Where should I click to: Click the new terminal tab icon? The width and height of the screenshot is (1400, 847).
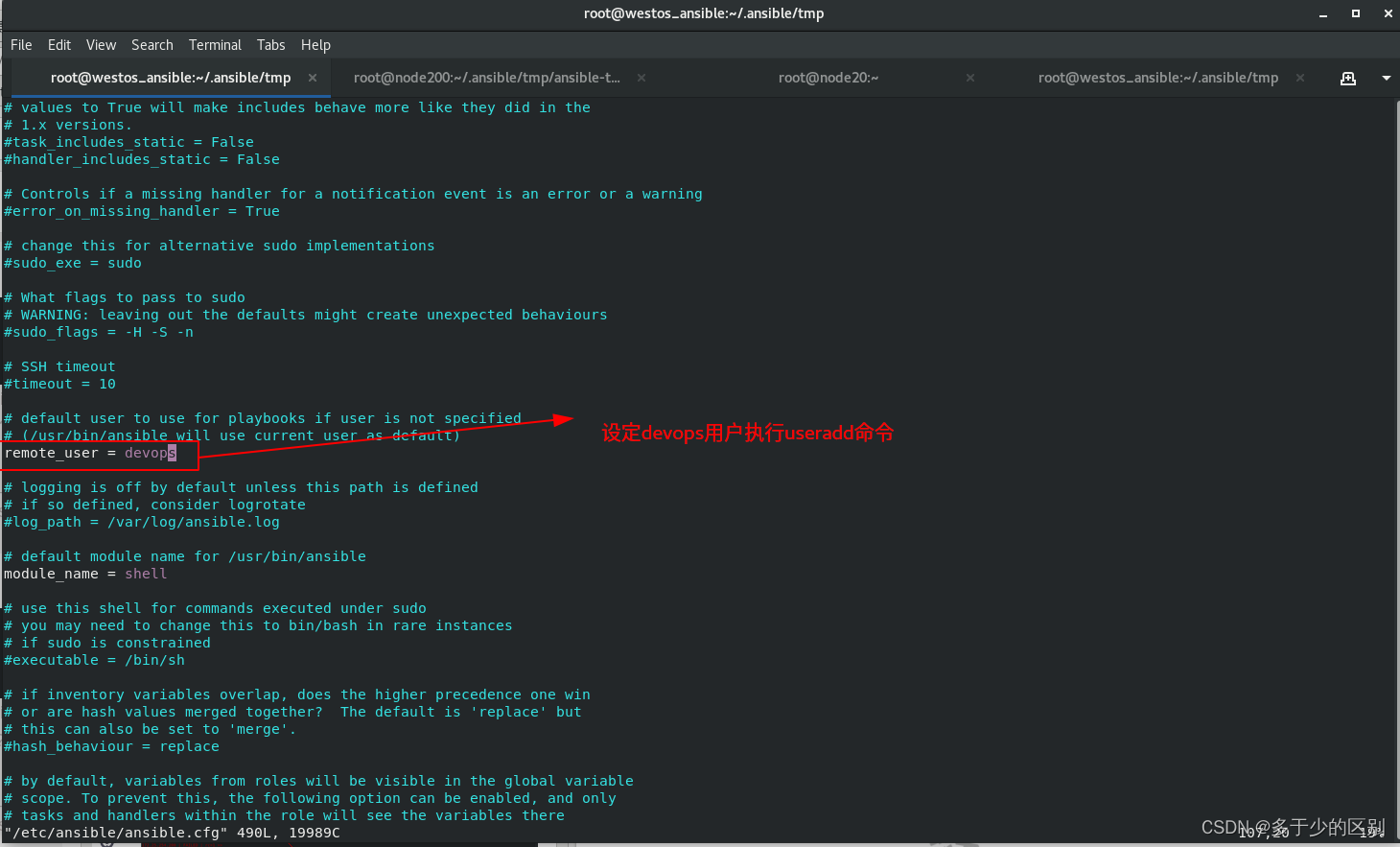coord(1348,78)
